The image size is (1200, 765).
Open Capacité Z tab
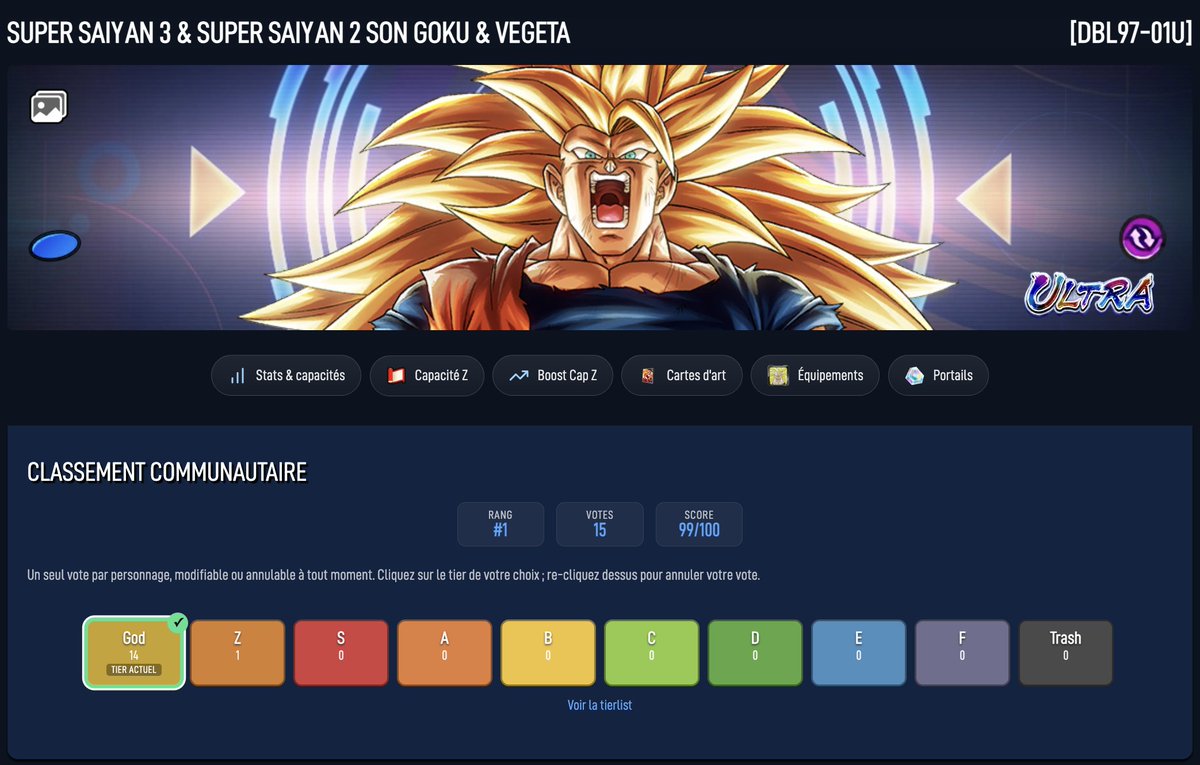(427, 376)
